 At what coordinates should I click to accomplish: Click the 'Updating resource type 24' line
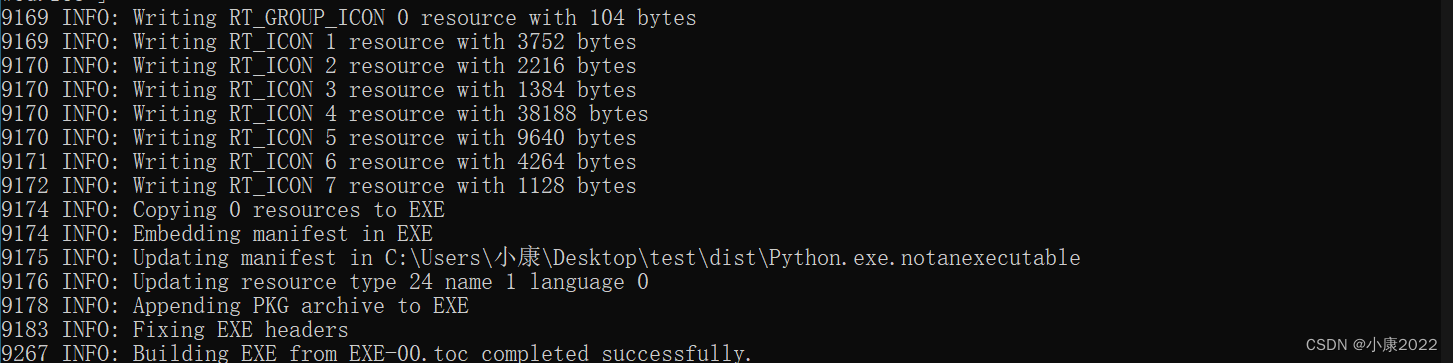pos(324,282)
